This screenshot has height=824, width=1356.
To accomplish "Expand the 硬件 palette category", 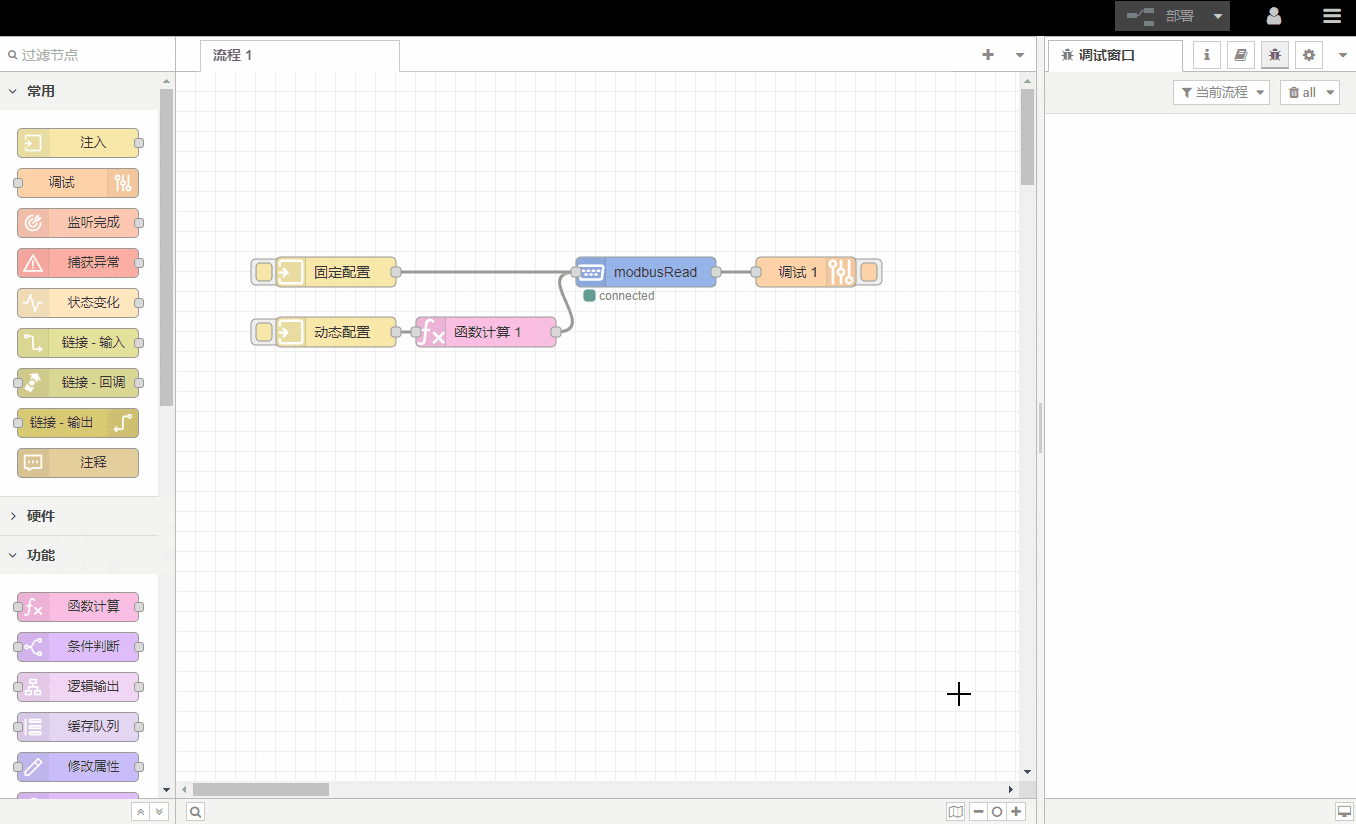I will coord(41,516).
